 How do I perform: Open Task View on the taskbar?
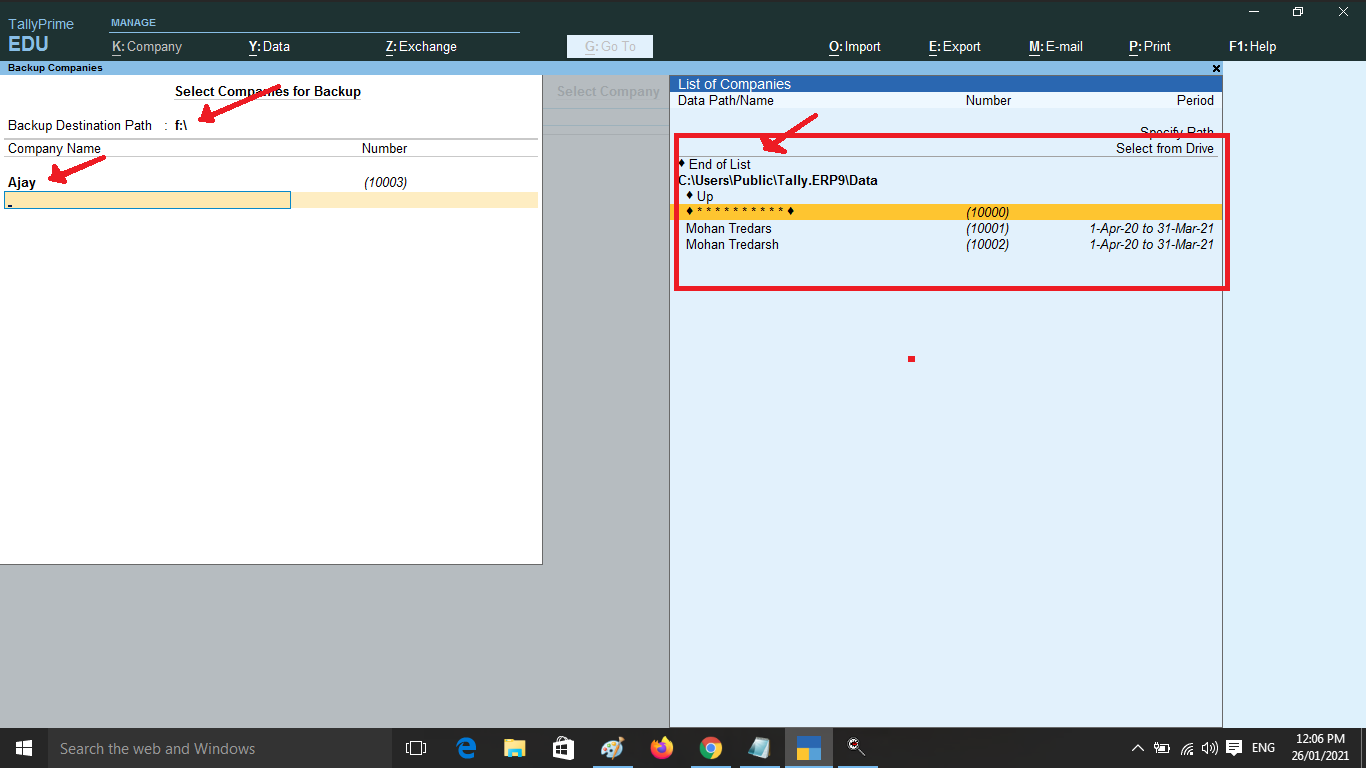pyautogui.click(x=416, y=748)
